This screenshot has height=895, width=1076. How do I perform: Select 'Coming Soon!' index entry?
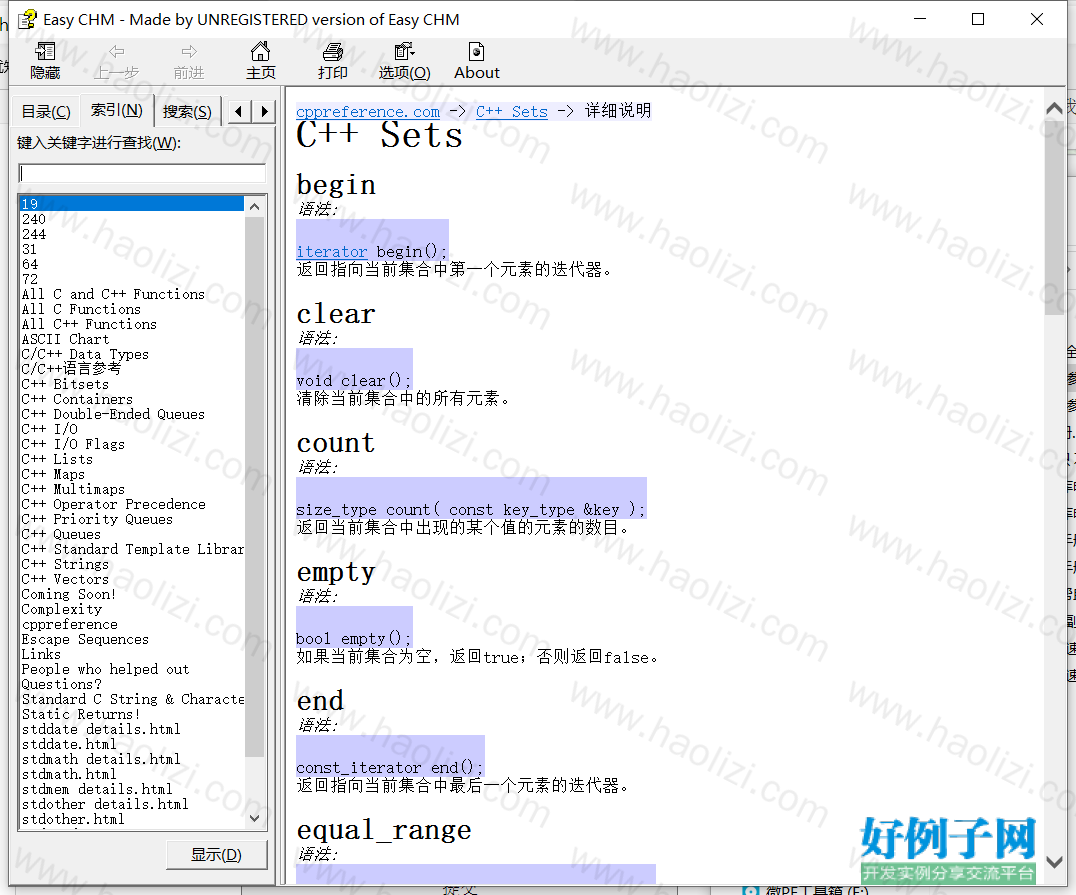click(x=69, y=594)
